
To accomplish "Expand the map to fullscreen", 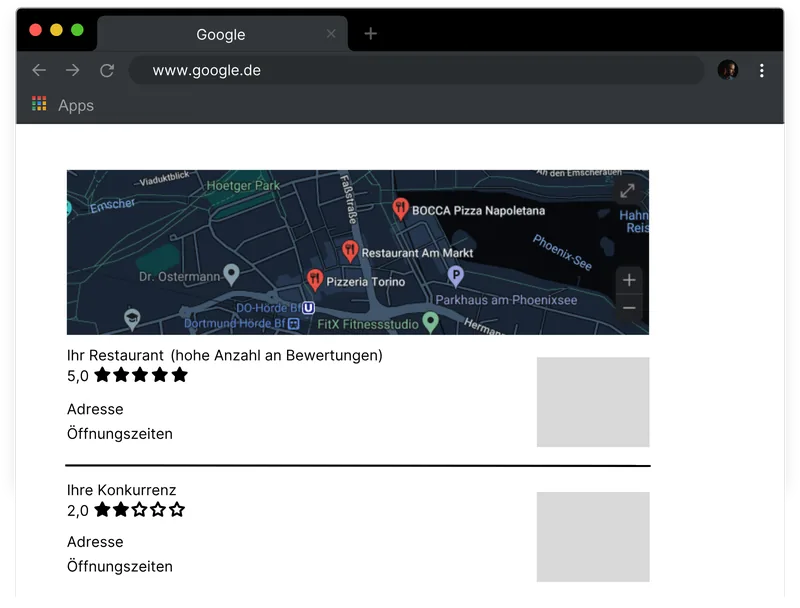I will point(628,191).
